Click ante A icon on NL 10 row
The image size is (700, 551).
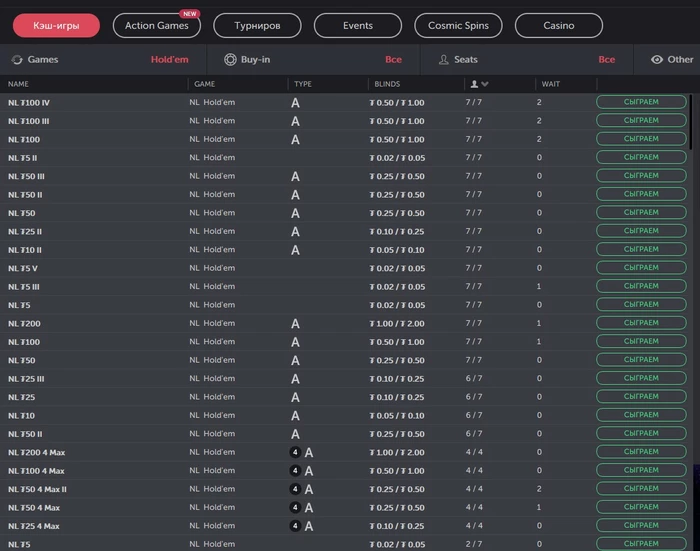[x=295, y=416]
